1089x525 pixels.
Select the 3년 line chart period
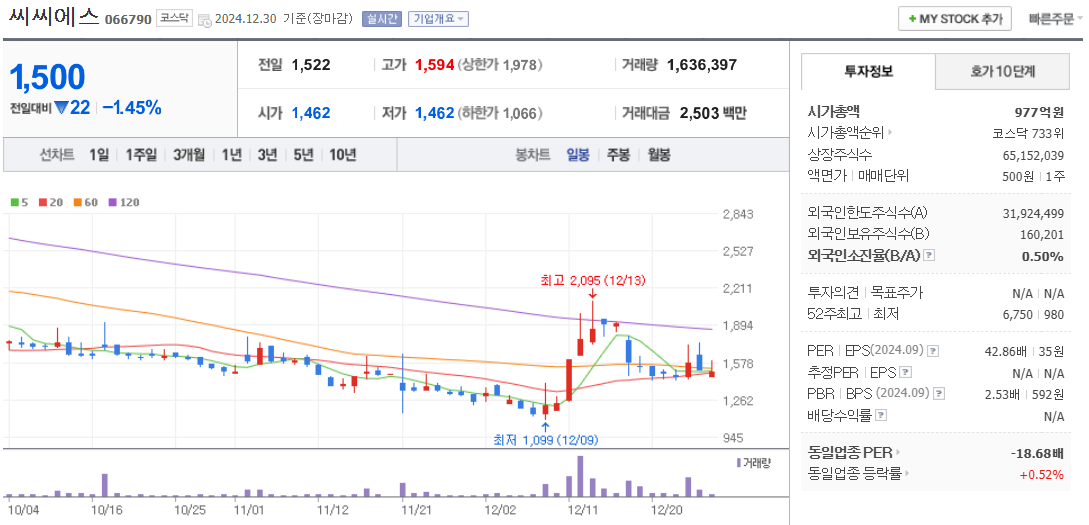(267, 155)
